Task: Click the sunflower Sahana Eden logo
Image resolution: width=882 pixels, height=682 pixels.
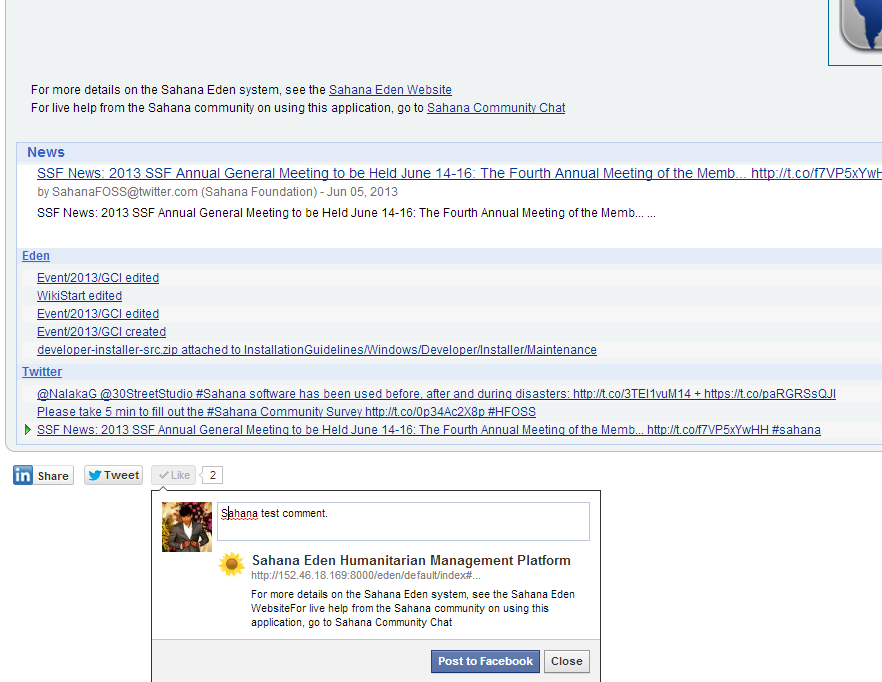Action: [x=231, y=565]
